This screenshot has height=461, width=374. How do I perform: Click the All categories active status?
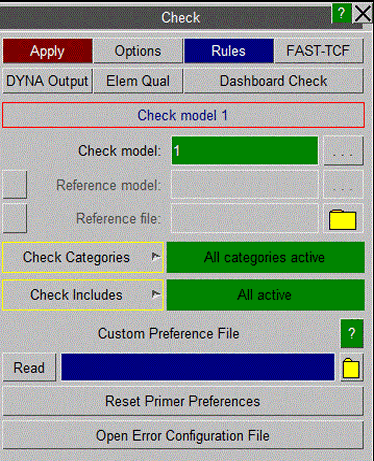(265, 257)
